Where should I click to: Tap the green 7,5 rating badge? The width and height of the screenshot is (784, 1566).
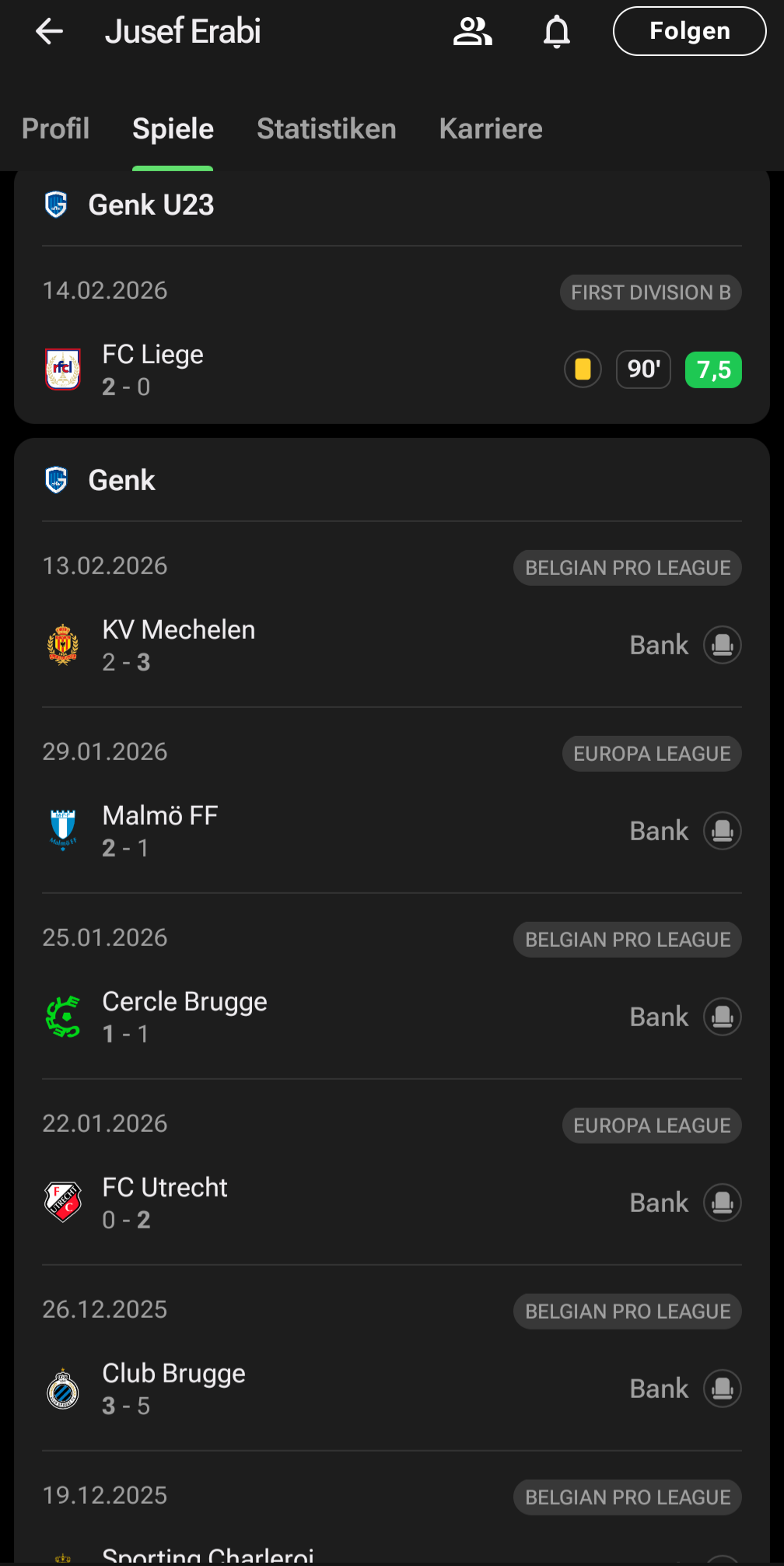click(x=712, y=370)
